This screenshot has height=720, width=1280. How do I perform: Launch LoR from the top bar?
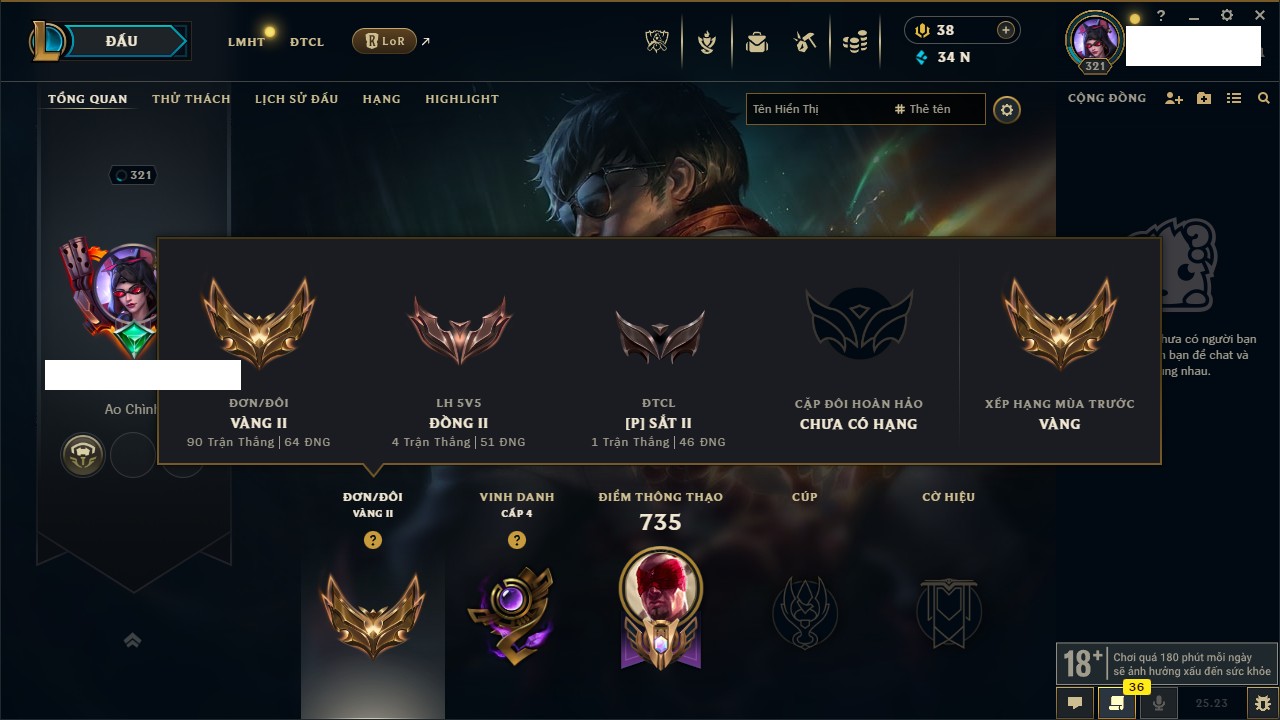[384, 41]
